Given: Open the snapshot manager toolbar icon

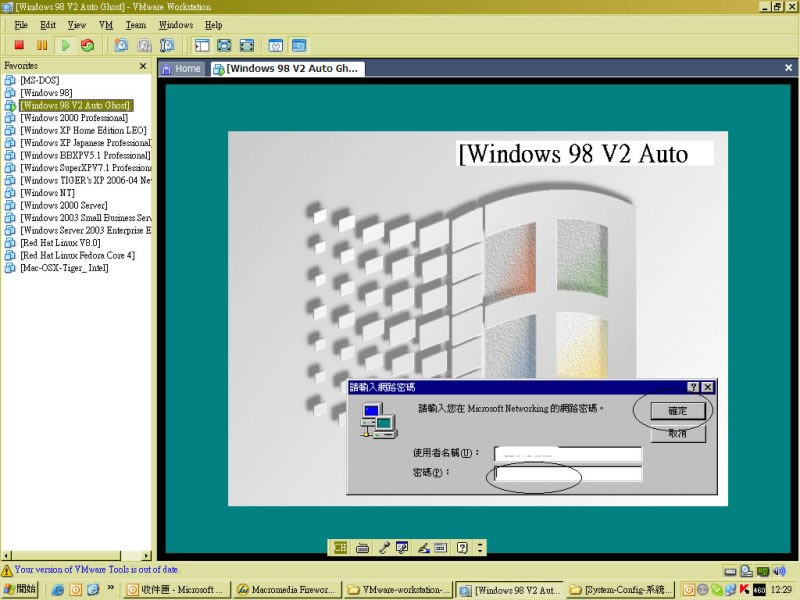Looking at the screenshot, I should (167, 45).
